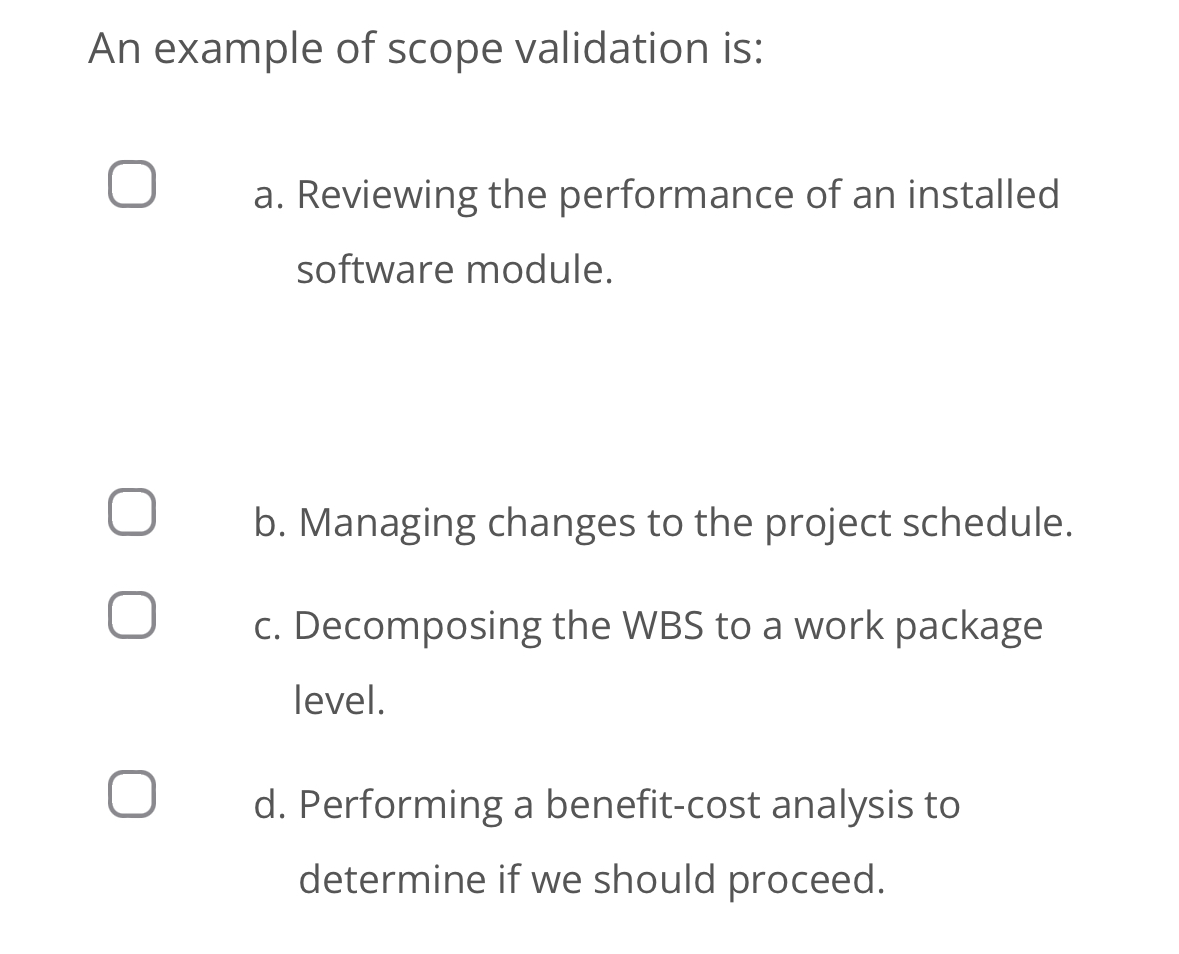1179x954 pixels.
Task: Click the label 'c.' before third answer
Action: tap(265, 626)
